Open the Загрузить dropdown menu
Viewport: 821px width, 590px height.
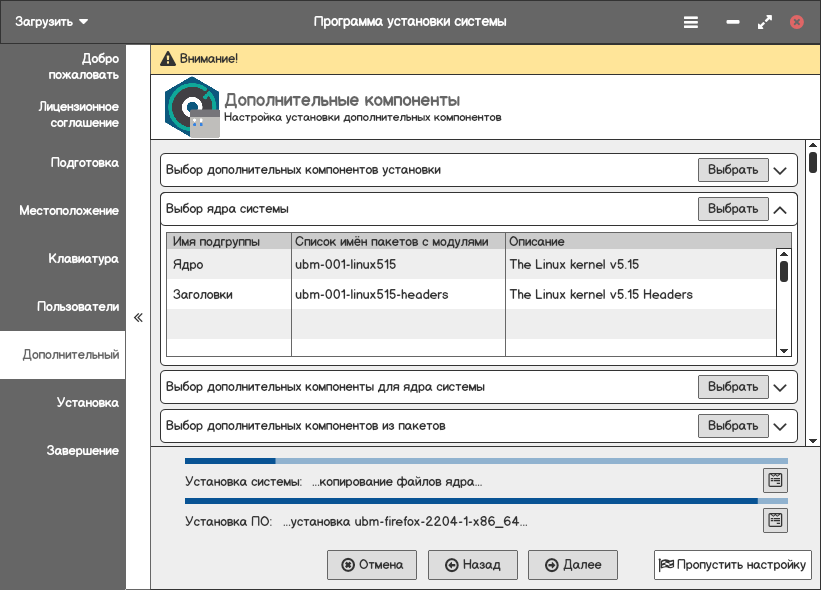tap(51, 21)
